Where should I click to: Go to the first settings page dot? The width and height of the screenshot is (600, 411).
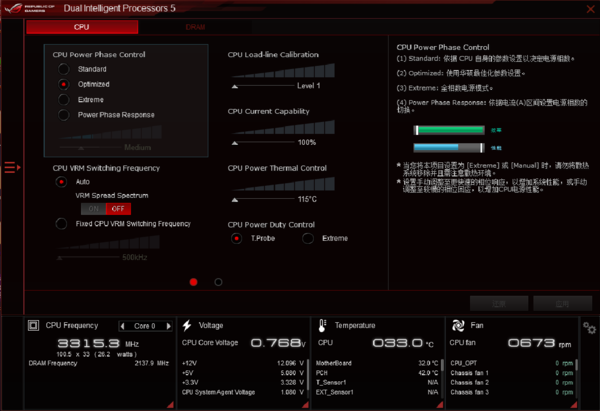(x=194, y=282)
